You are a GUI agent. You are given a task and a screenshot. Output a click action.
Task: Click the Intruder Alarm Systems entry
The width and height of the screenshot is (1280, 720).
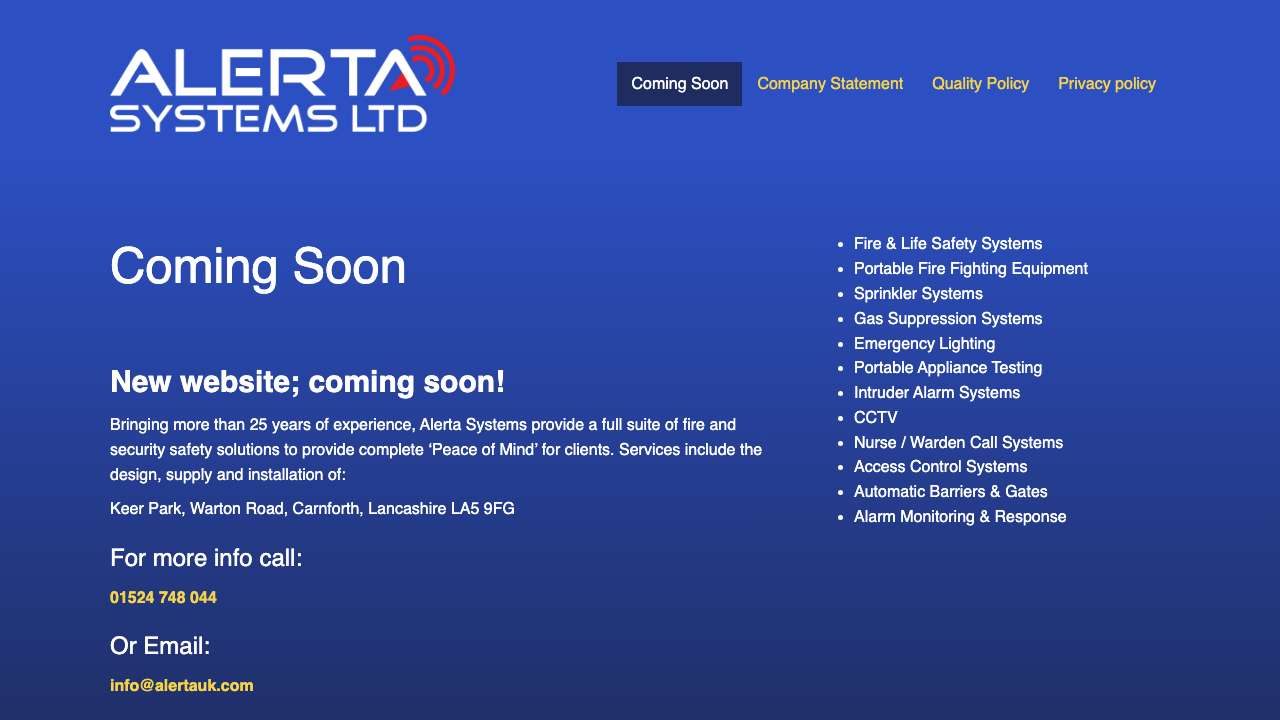[937, 392]
